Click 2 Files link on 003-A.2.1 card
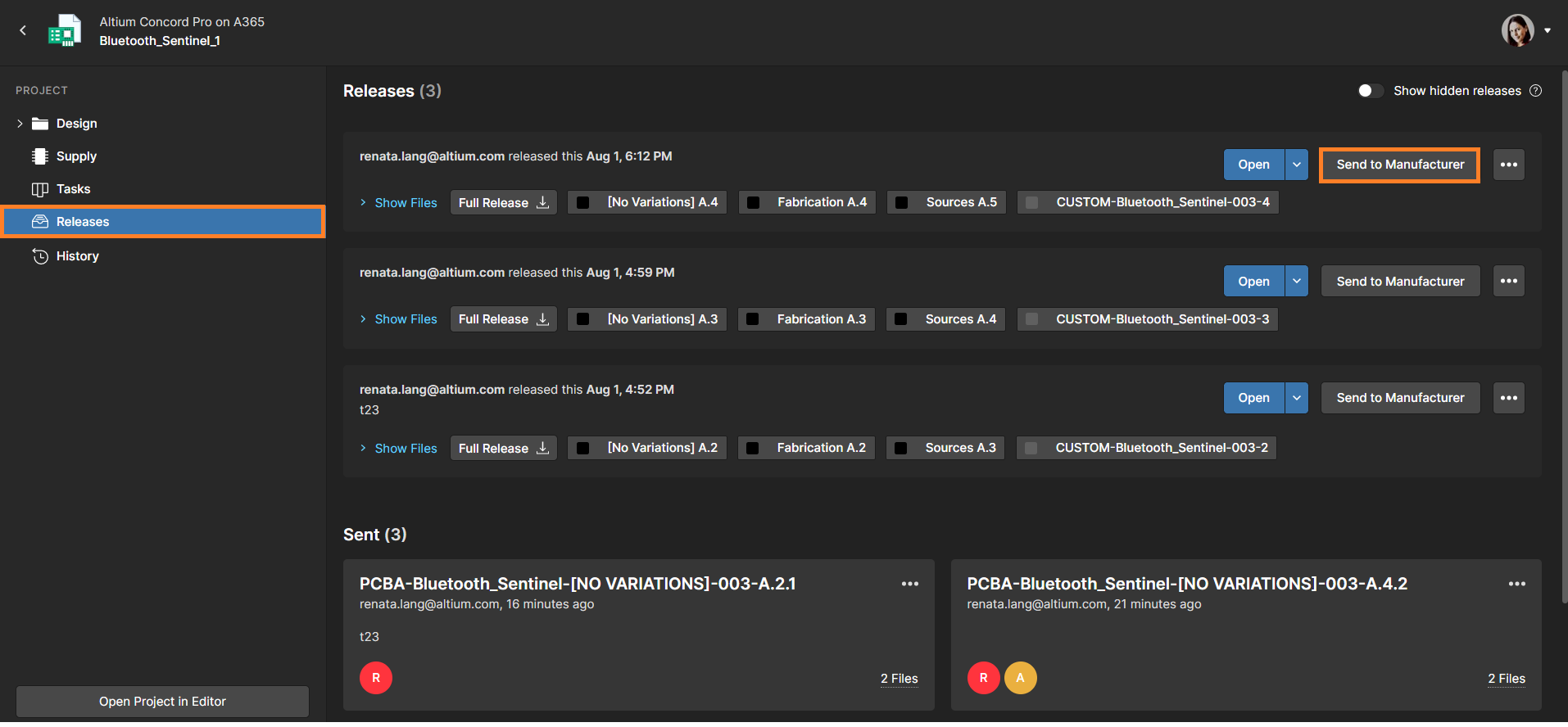The image size is (1568, 727). click(899, 679)
